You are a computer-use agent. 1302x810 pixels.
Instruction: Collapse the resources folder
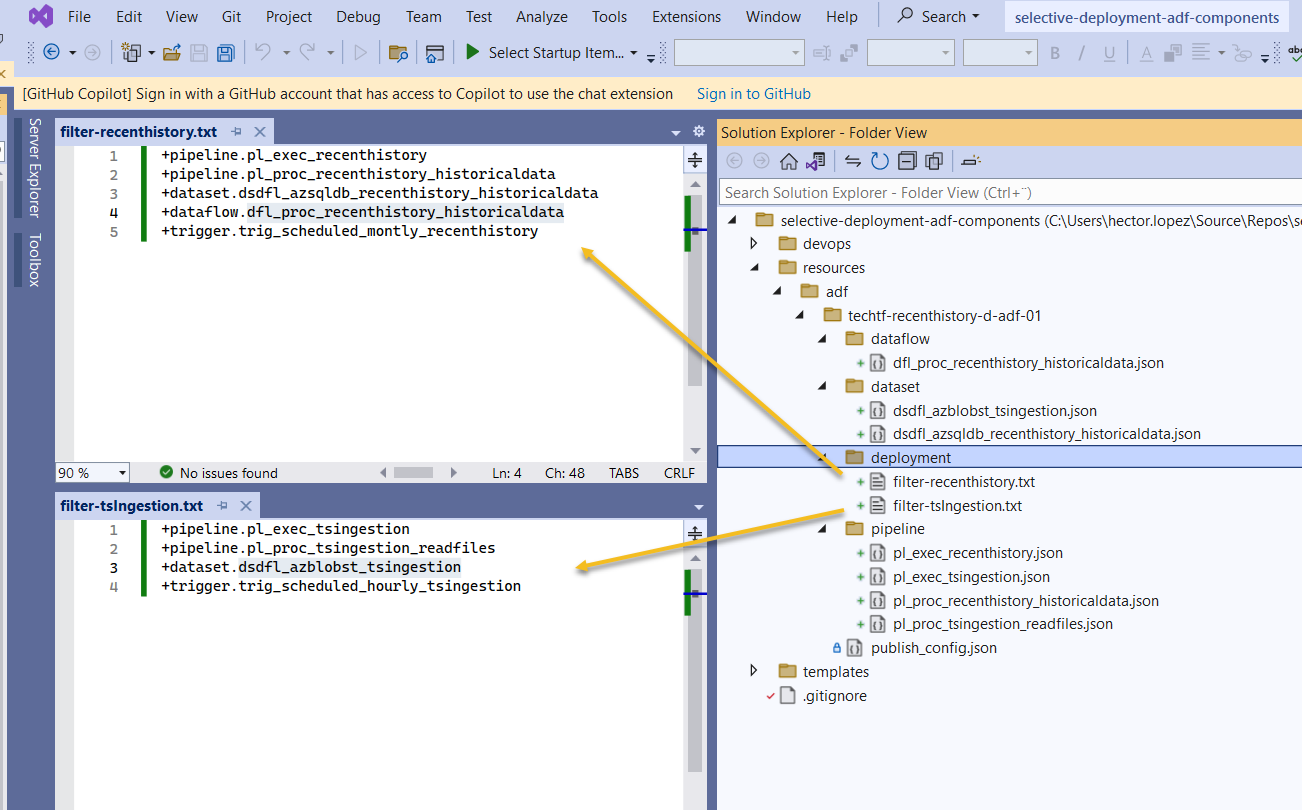754,268
